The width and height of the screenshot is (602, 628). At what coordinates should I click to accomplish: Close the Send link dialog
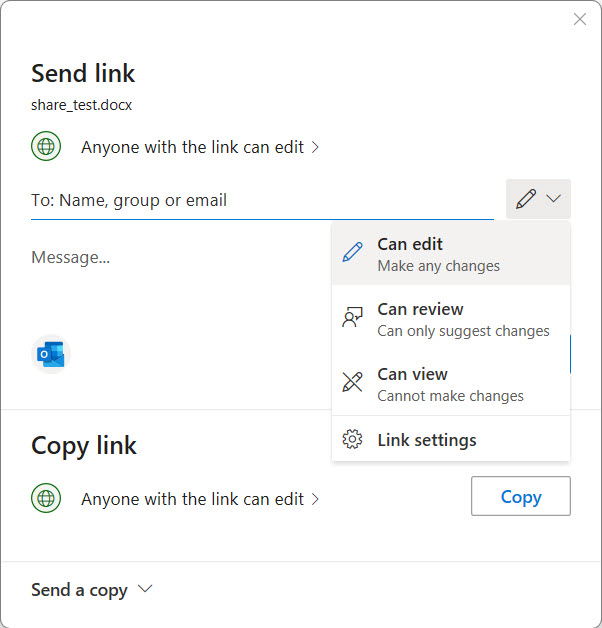pyautogui.click(x=580, y=19)
